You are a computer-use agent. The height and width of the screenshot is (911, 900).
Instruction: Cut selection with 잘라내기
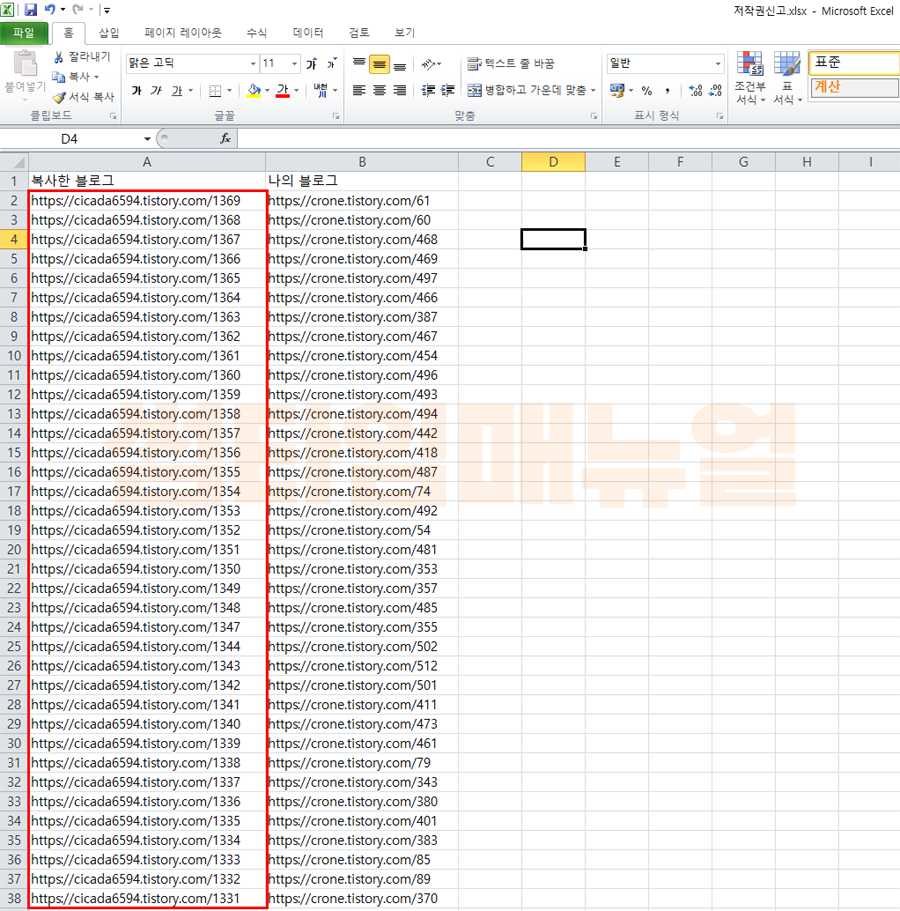tap(82, 57)
